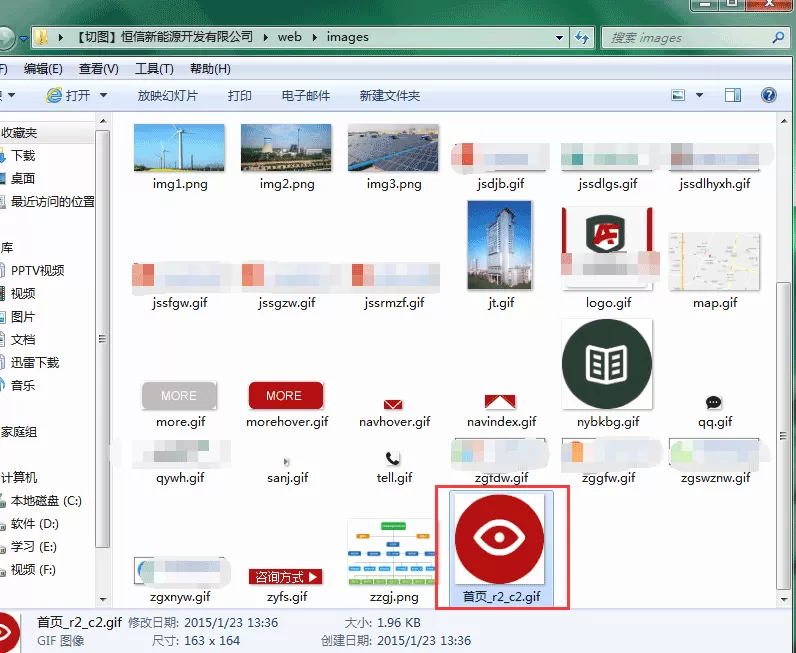Navigate to web in the address path

[x=289, y=37]
